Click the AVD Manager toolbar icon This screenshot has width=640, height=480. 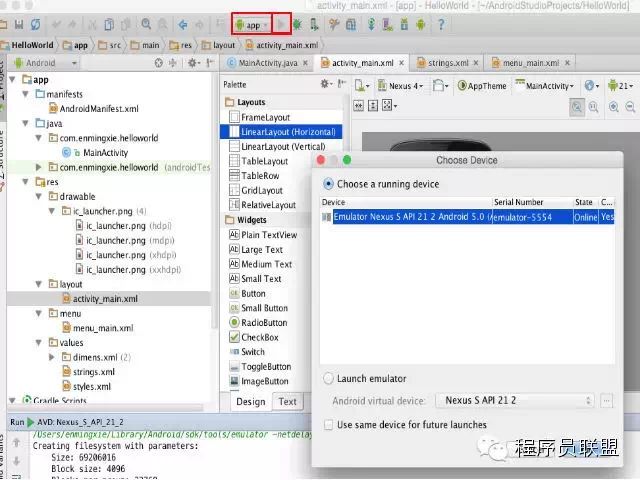pos(387,25)
